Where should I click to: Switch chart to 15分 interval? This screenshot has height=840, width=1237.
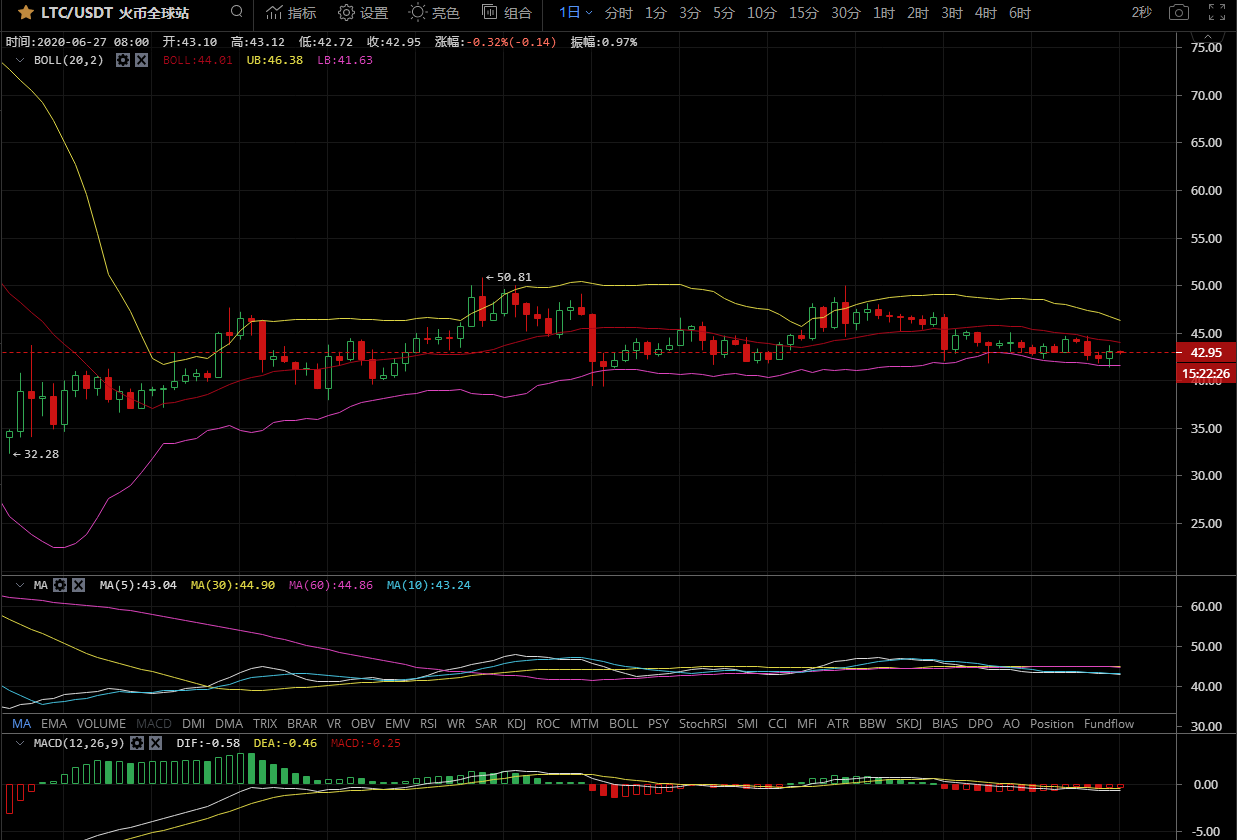pyautogui.click(x=803, y=13)
